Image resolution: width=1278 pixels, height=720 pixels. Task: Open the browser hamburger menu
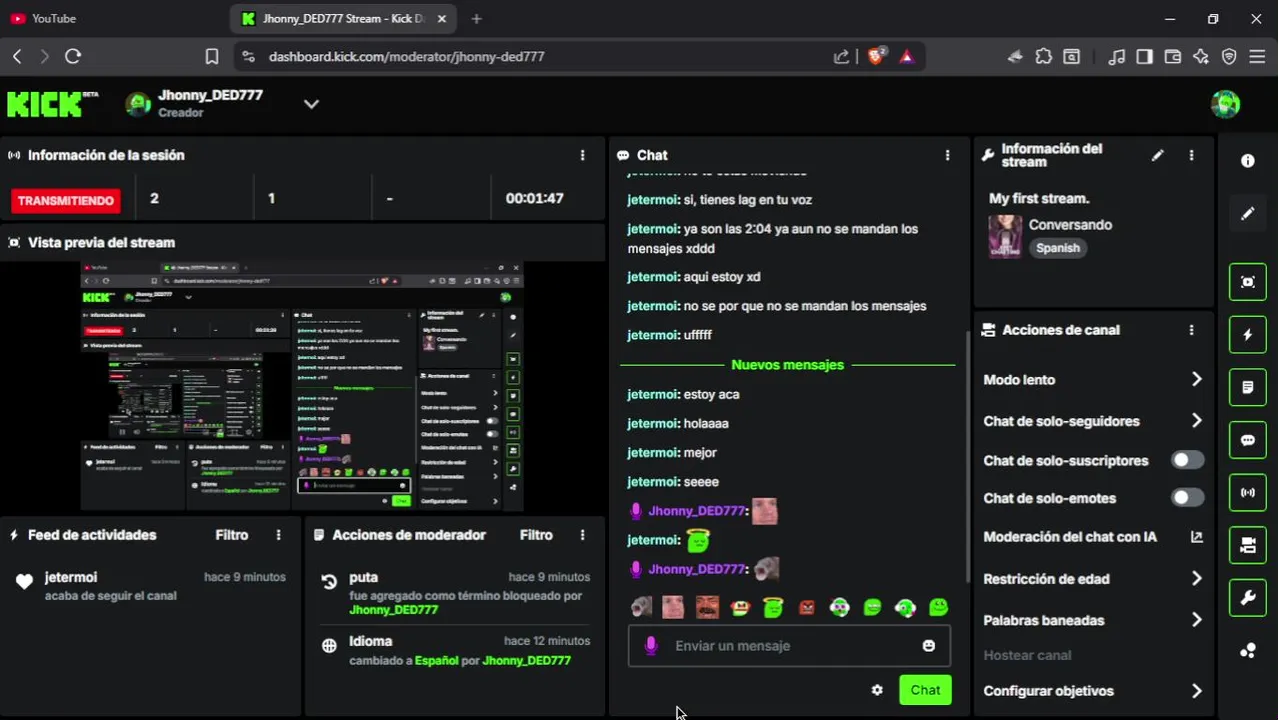[x=1258, y=57]
